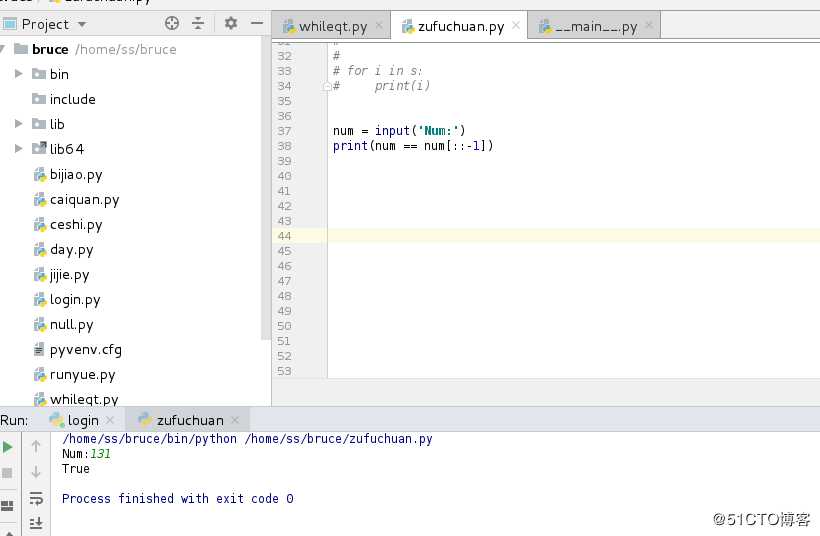The height and width of the screenshot is (536, 820).
Task: Click restore layout icon in Run toolbar
Action: [7, 505]
